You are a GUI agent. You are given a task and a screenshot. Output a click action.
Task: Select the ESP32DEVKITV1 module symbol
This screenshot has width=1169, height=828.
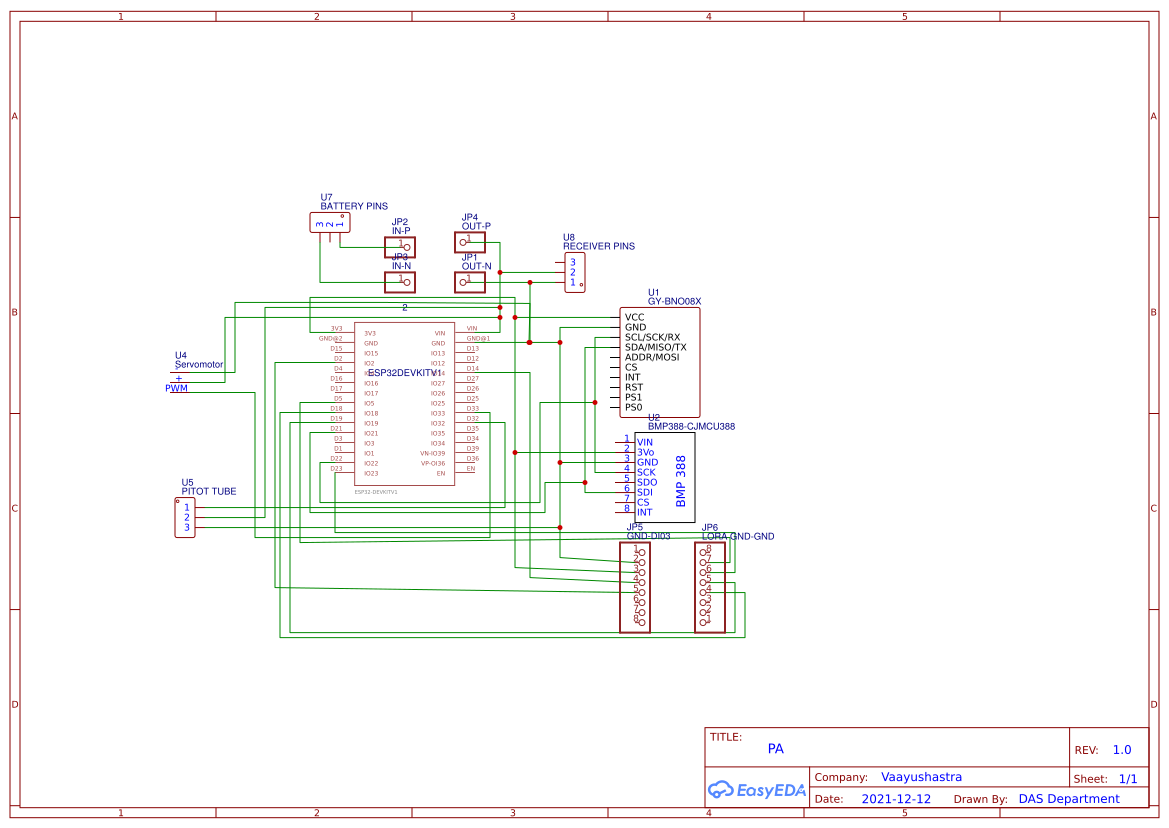[x=404, y=403]
